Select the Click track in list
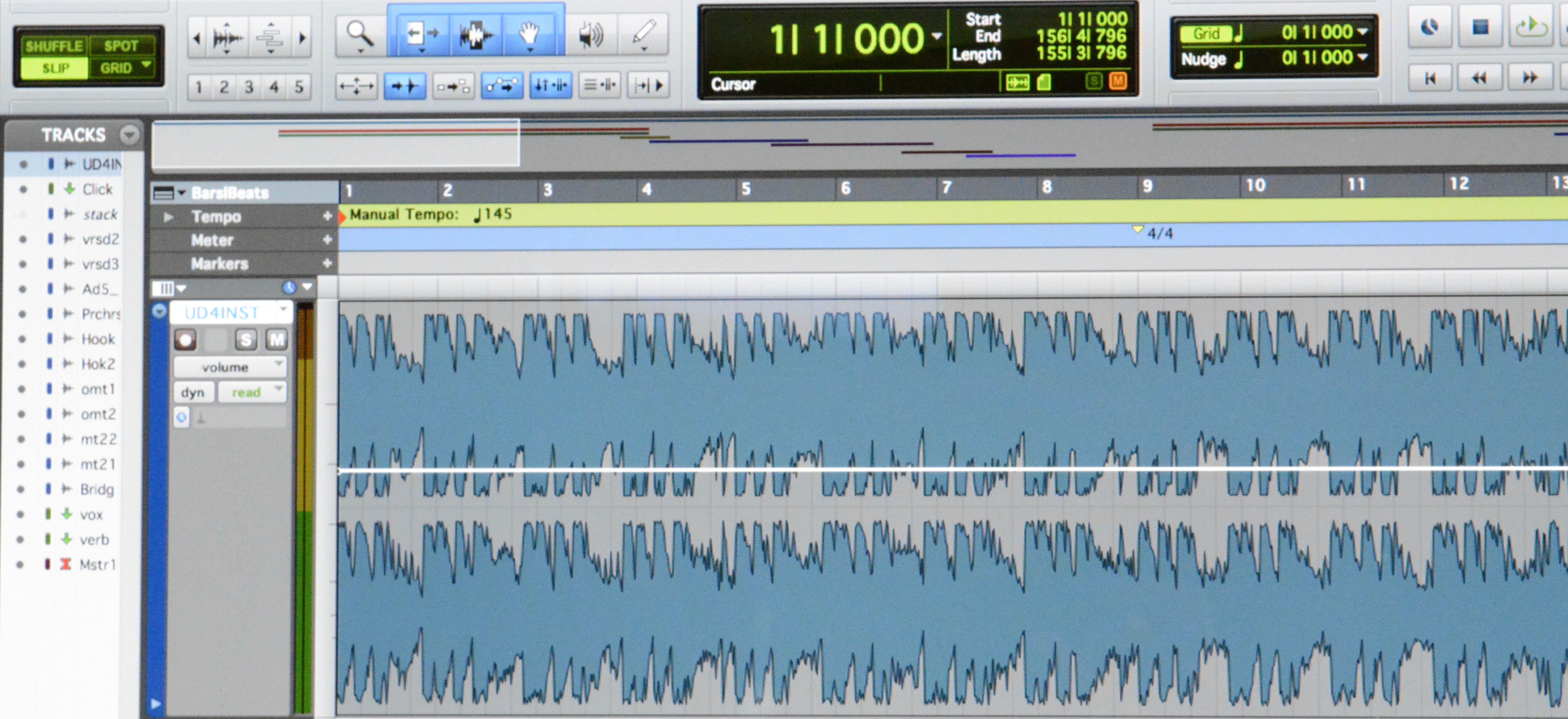The image size is (1568, 719). 97,189
